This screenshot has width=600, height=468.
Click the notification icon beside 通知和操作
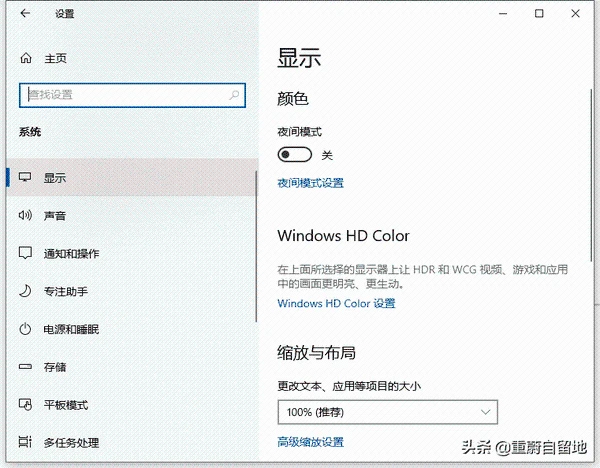click(x=25, y=253)
